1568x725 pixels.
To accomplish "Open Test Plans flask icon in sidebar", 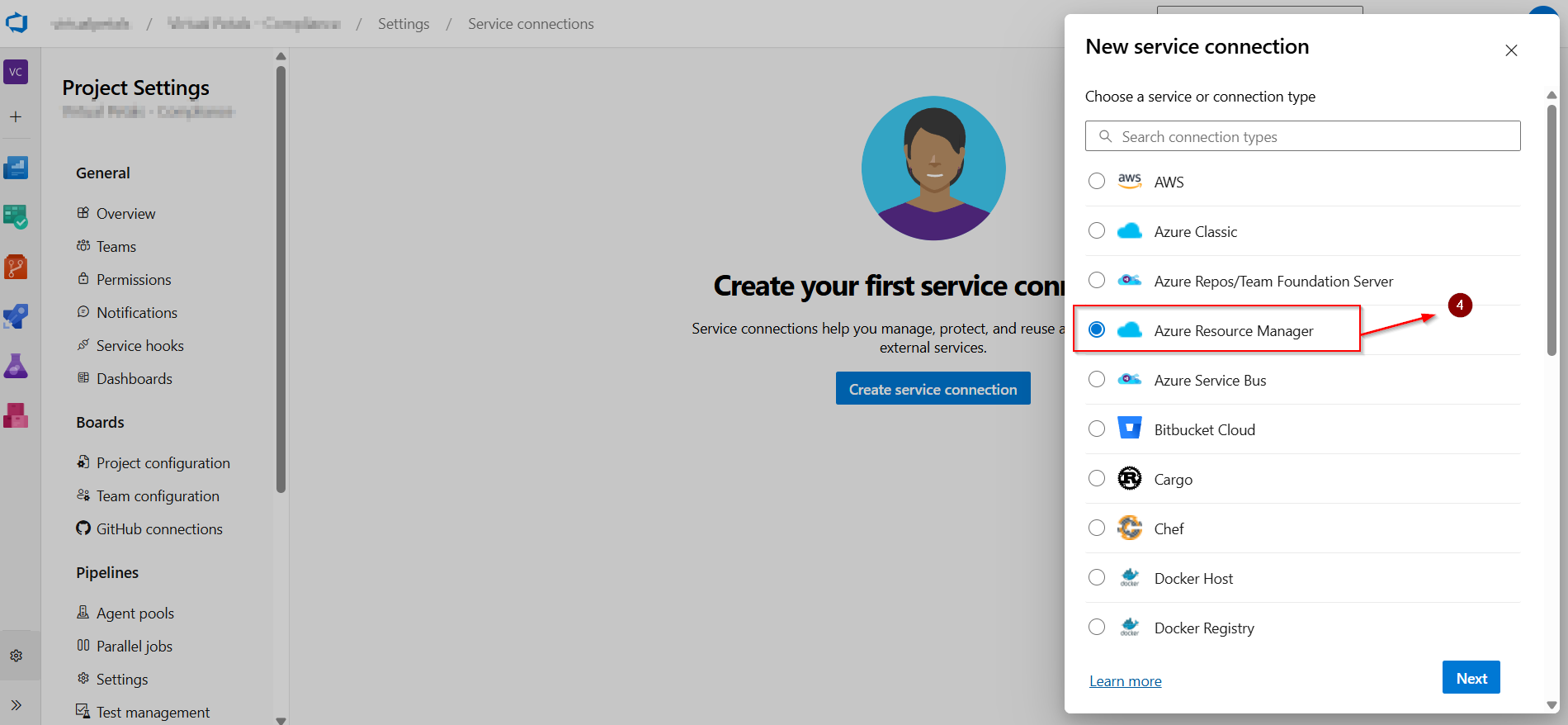I will (16, 366).
